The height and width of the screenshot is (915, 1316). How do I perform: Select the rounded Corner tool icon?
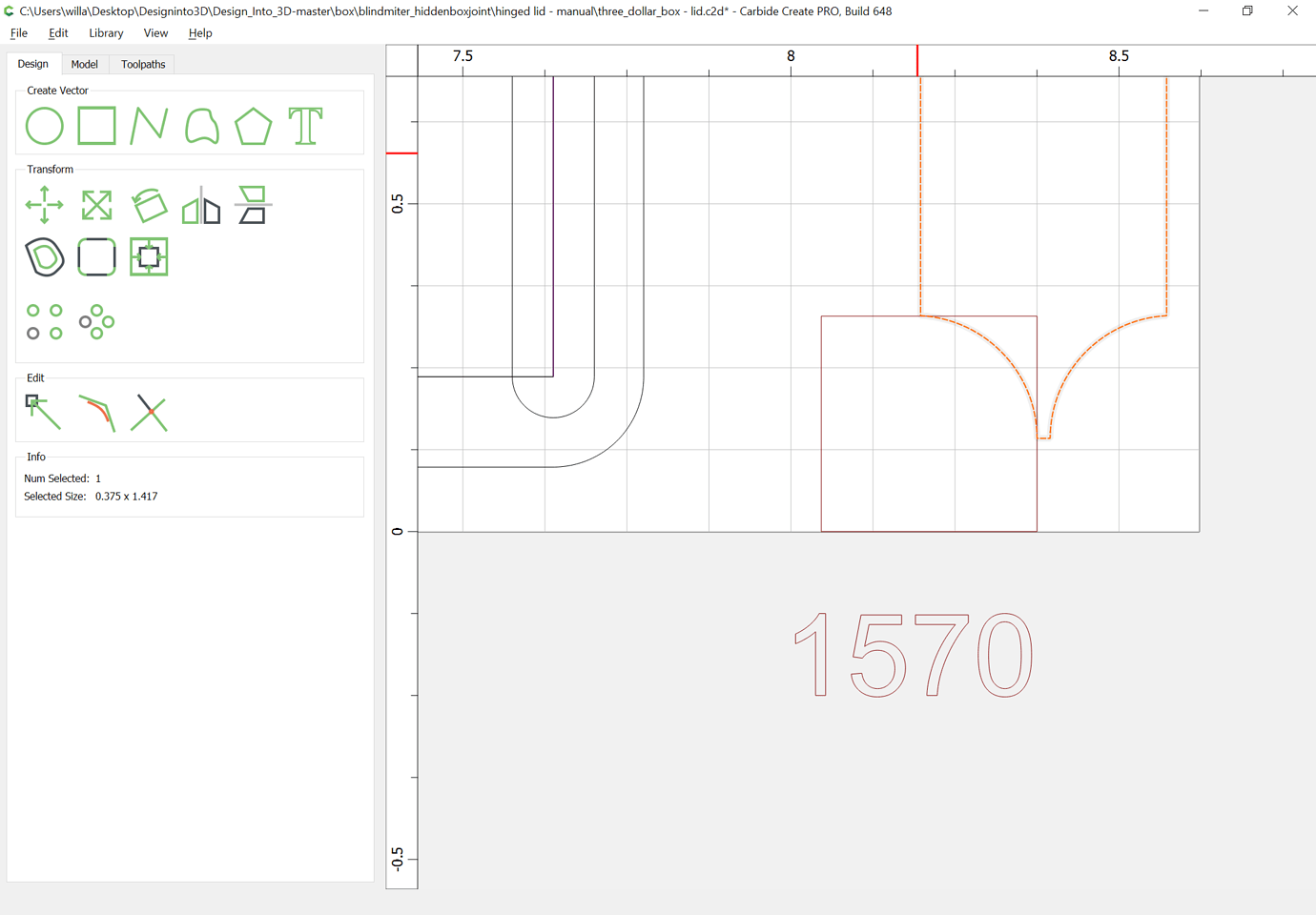click(96, 257)
